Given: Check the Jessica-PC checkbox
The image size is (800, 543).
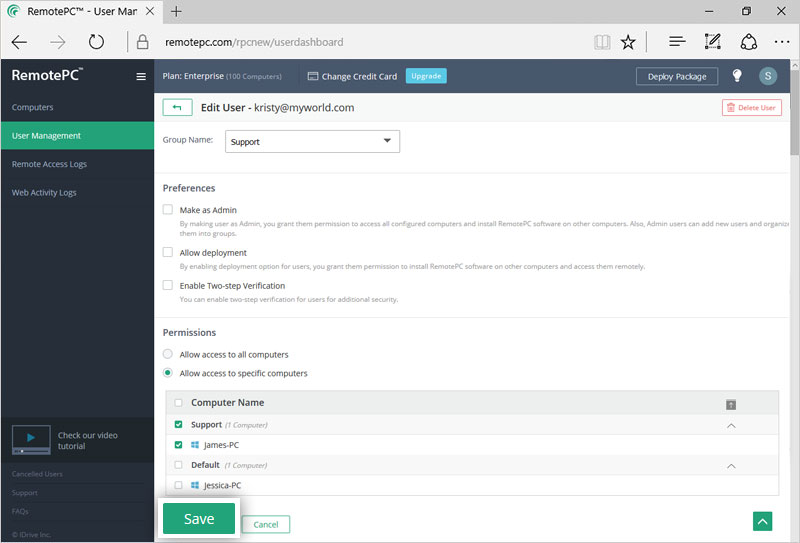Looking at the screenshot, I should pyautogui.click(x=178, y=485).
